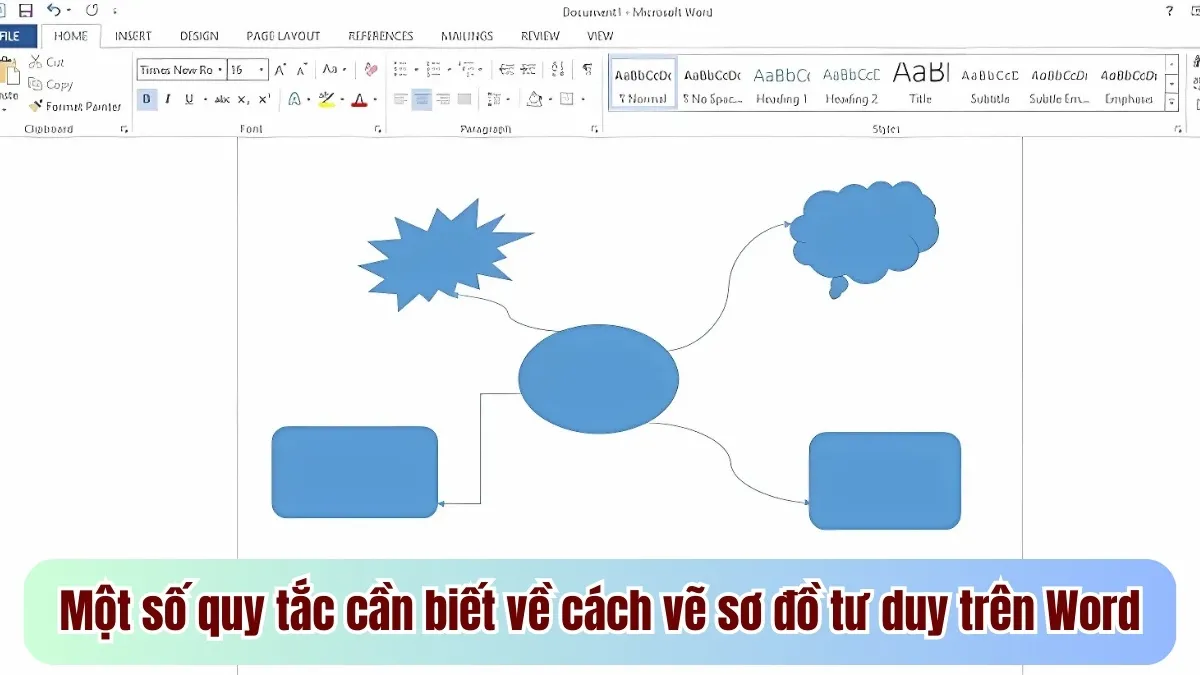Viewport: 1200px width, 675px height.
Task: Open the Change Case Aa dropdown
Action: (x=333, y=70)
